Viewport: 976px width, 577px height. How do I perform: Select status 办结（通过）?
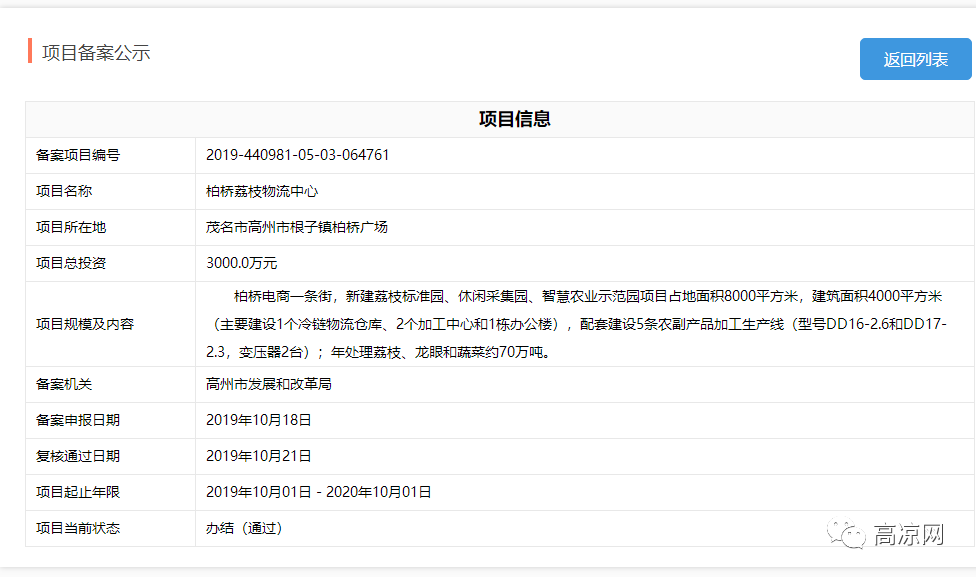pos(245,528)
